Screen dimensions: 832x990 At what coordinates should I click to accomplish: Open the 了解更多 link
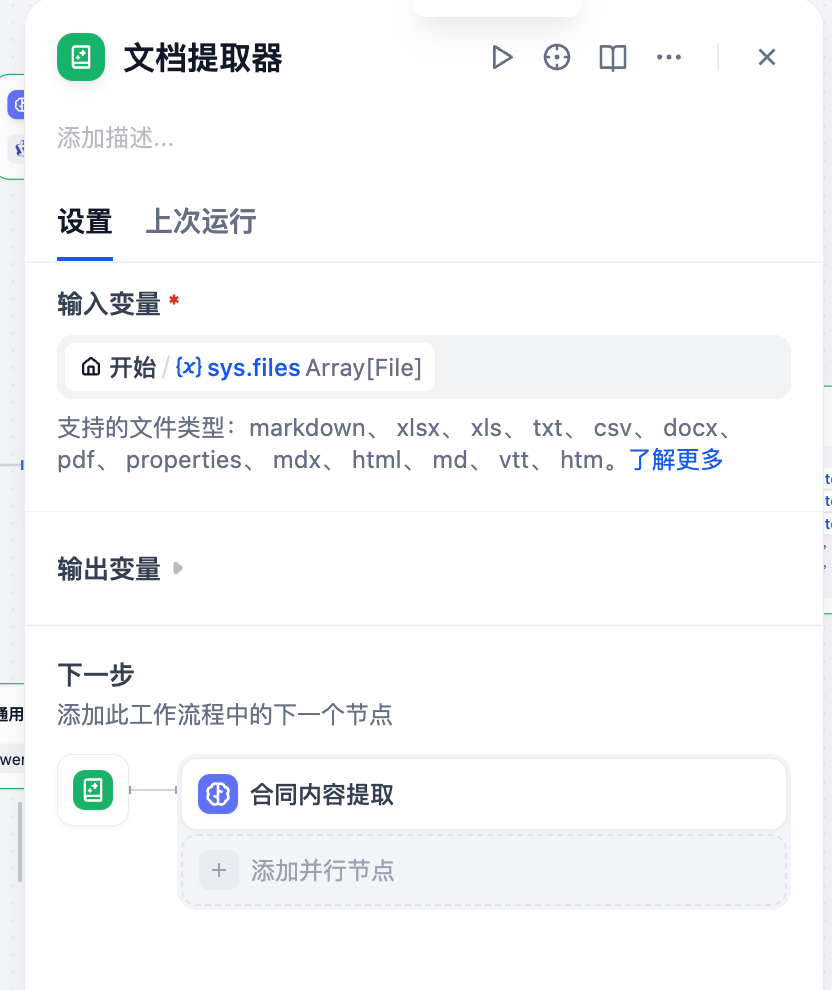coord(676,460)
